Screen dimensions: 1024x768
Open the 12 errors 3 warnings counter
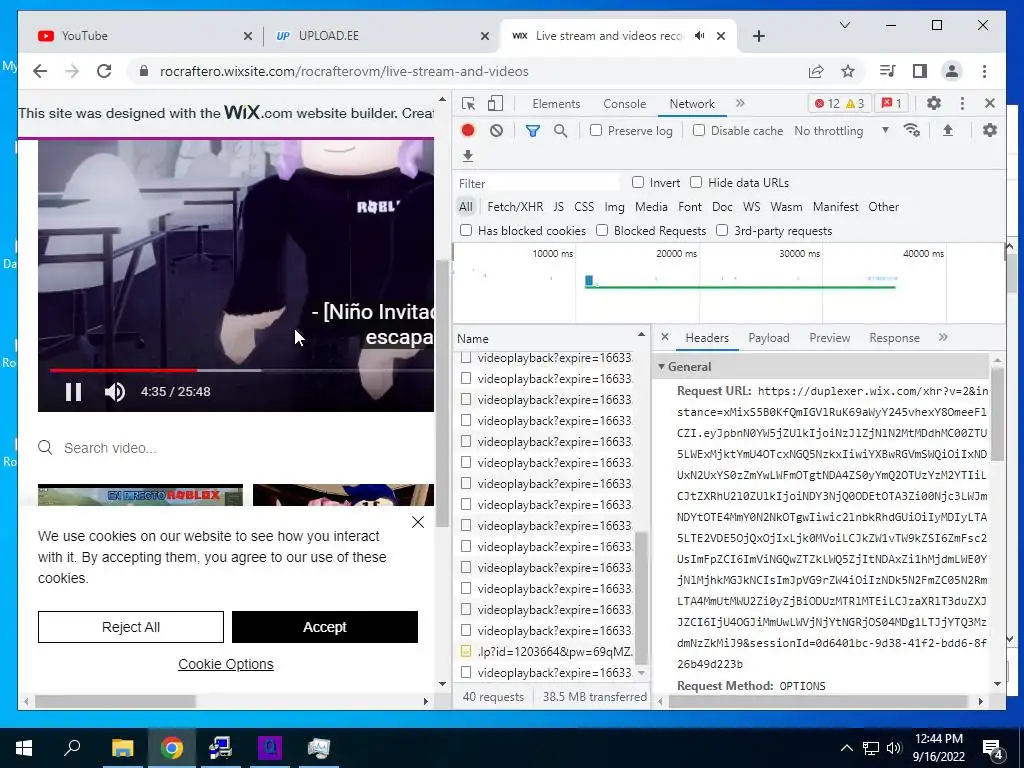(x=839, y=103)
